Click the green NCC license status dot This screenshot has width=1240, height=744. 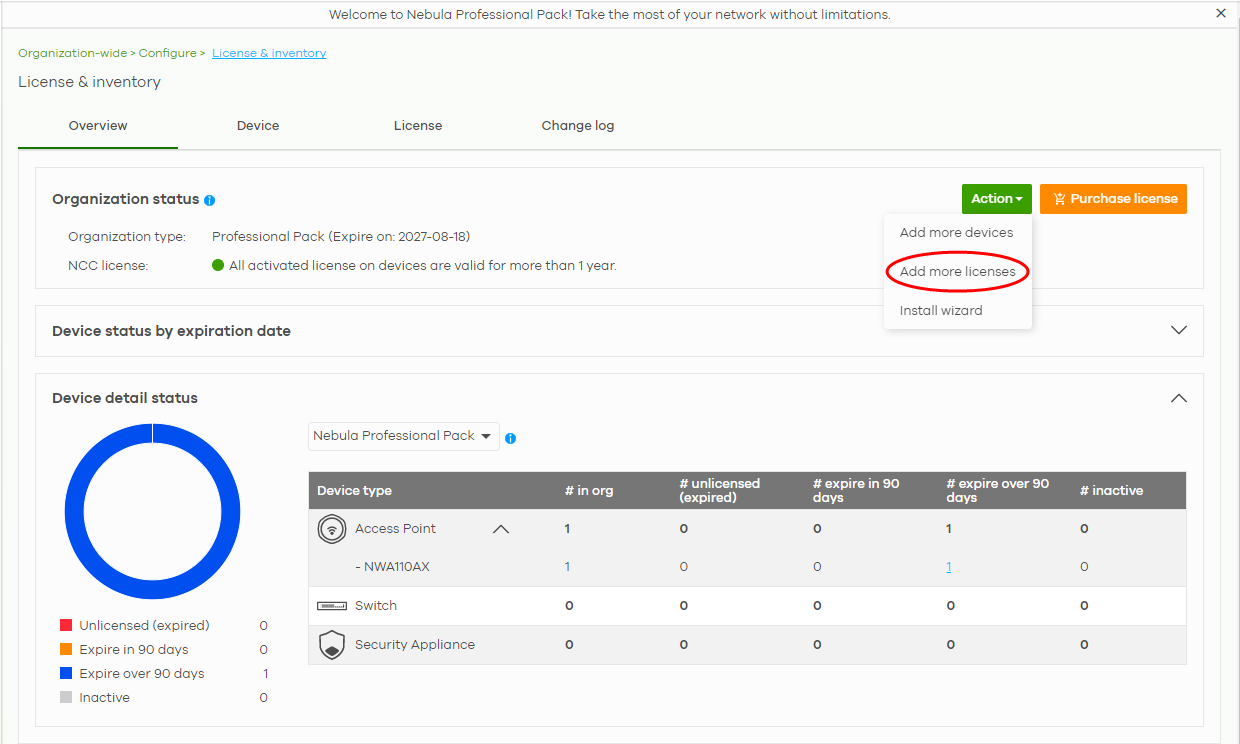218,266
